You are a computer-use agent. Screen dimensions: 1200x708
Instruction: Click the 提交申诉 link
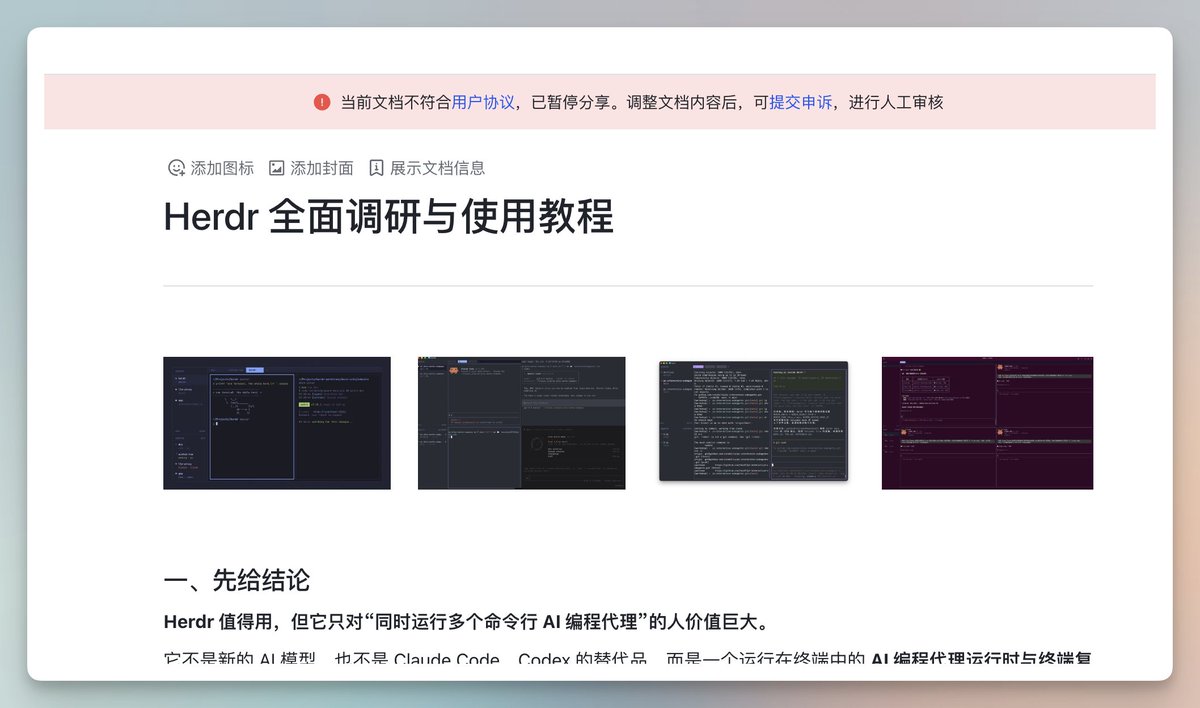coord(800,102)
